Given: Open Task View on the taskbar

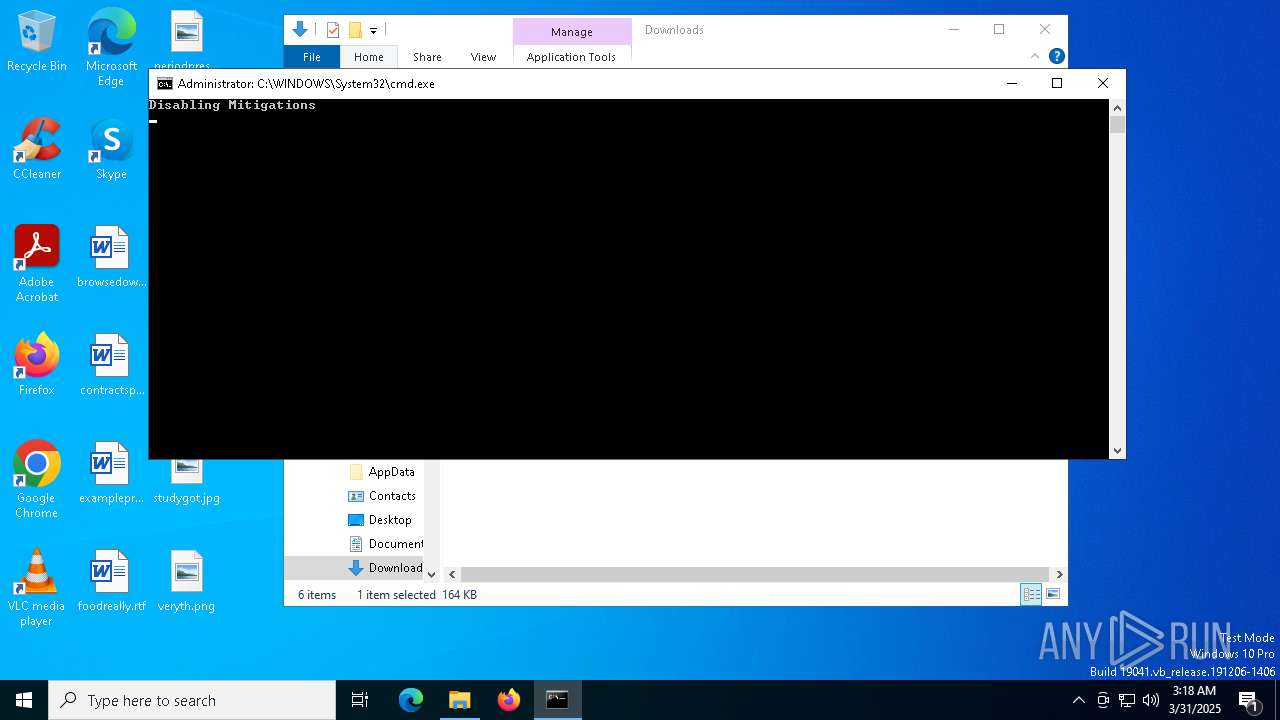Looking at the screenshot, I should point(360,700).
